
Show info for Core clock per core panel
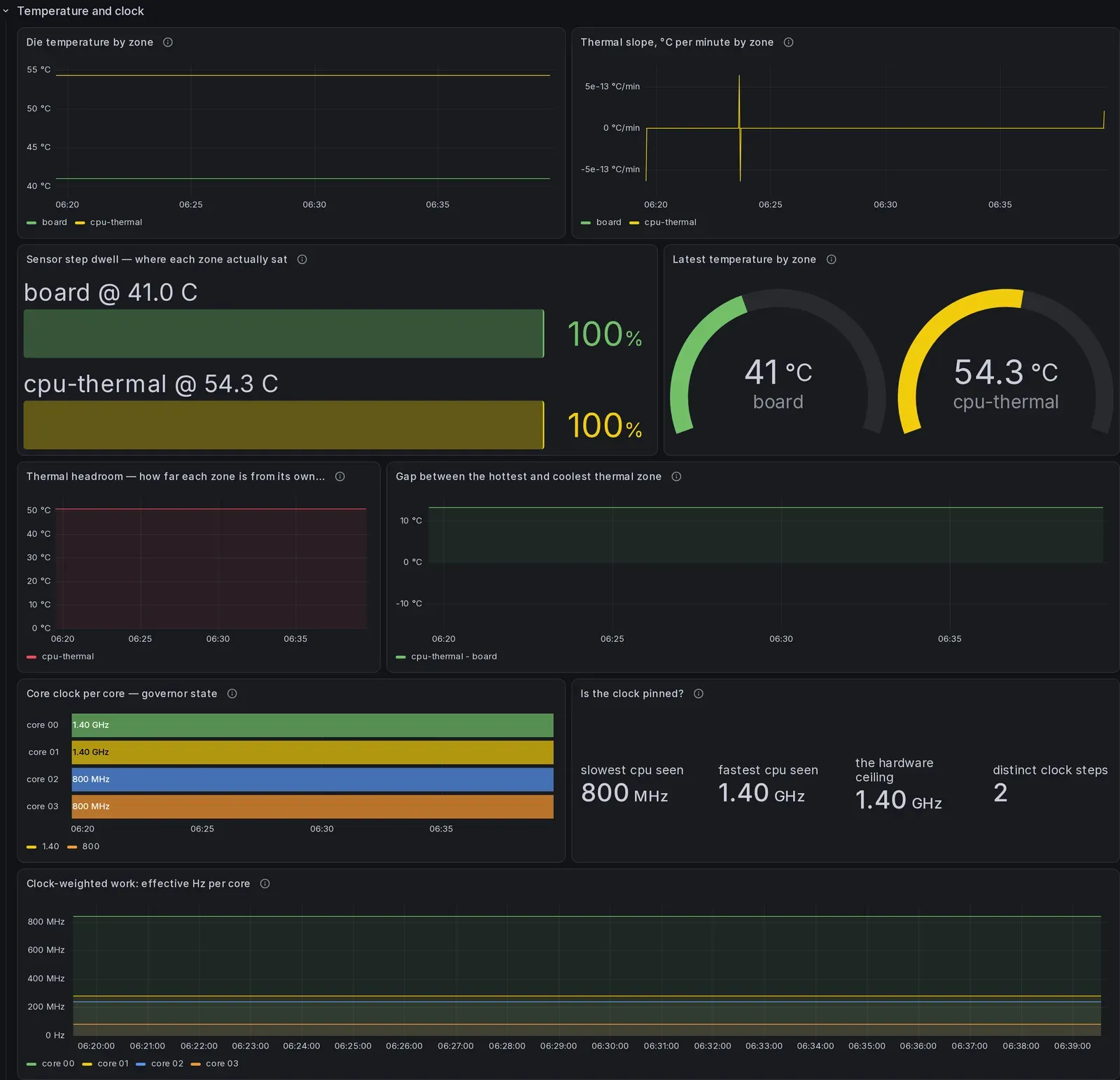[232, 694]
